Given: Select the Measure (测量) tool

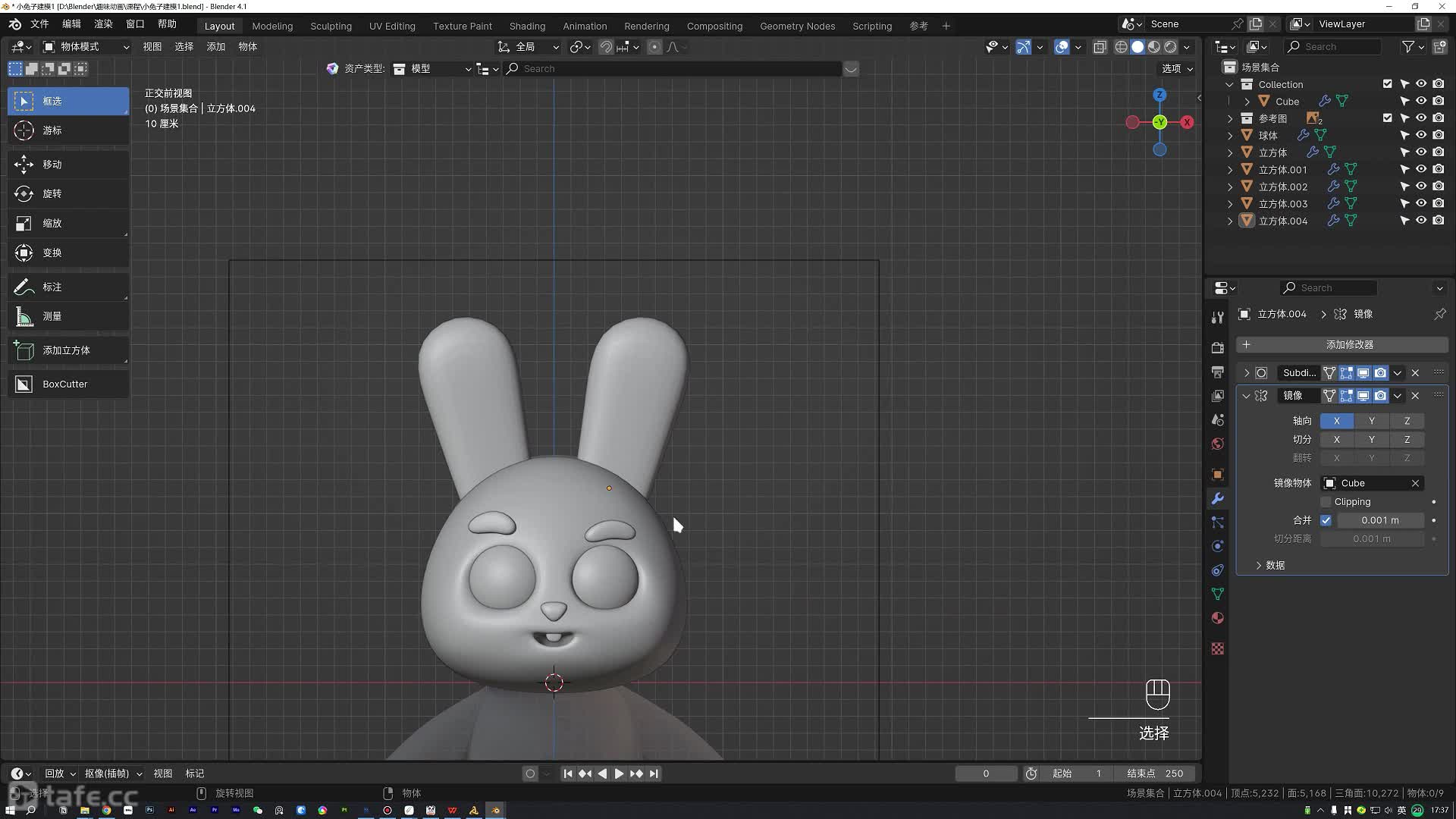Looking at the screenshot, I should [x=68, y=316].
